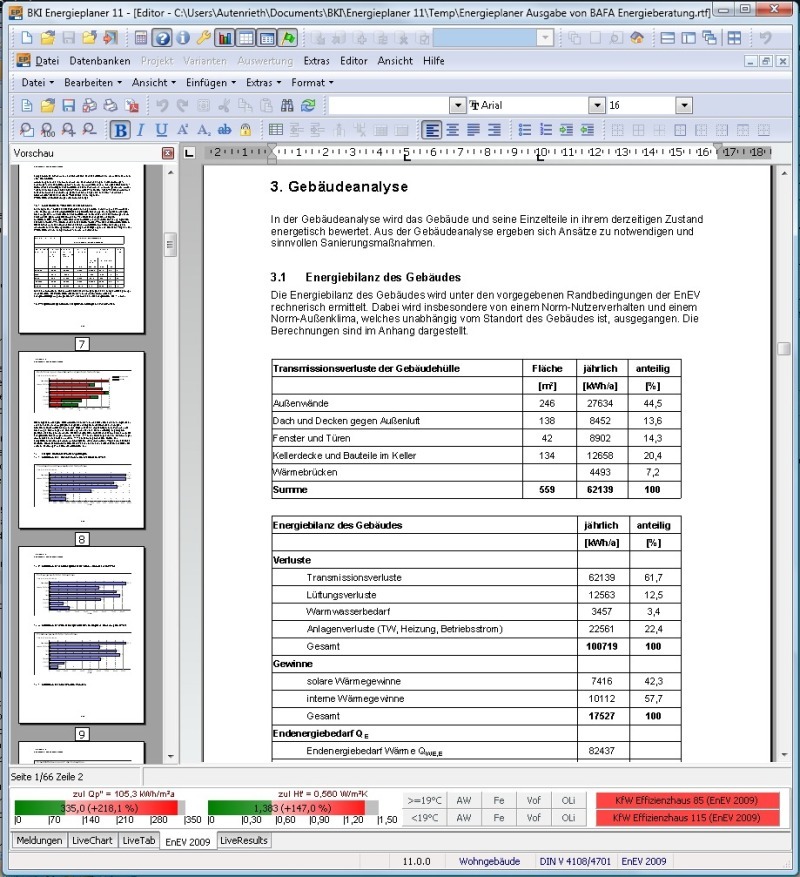Open the Format dropdown menu
Viewport: 800px width, 877px height.
tap(312, 83)
